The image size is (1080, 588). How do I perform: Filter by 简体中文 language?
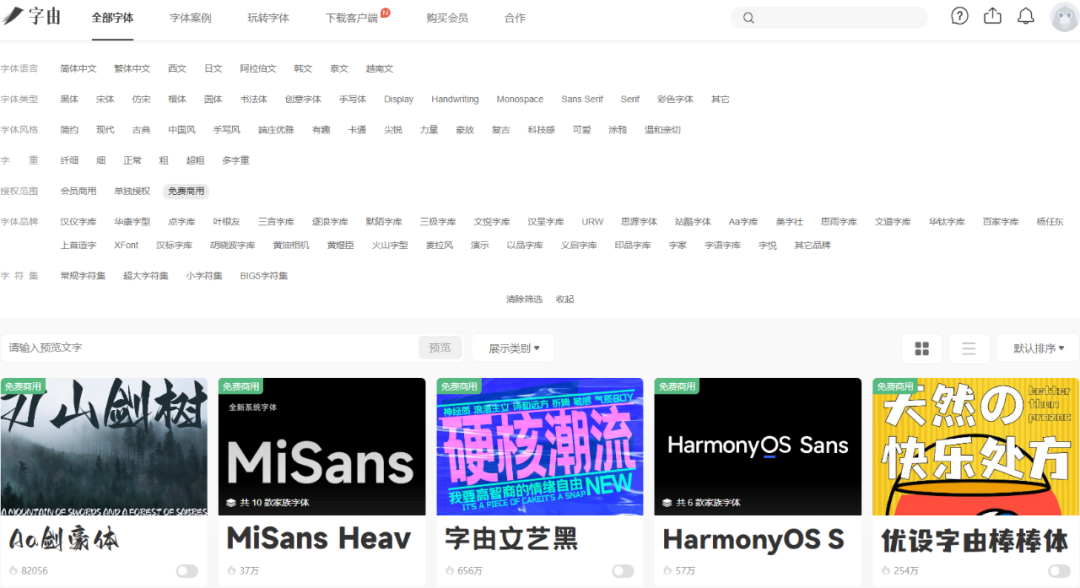(x=78, y=69)
